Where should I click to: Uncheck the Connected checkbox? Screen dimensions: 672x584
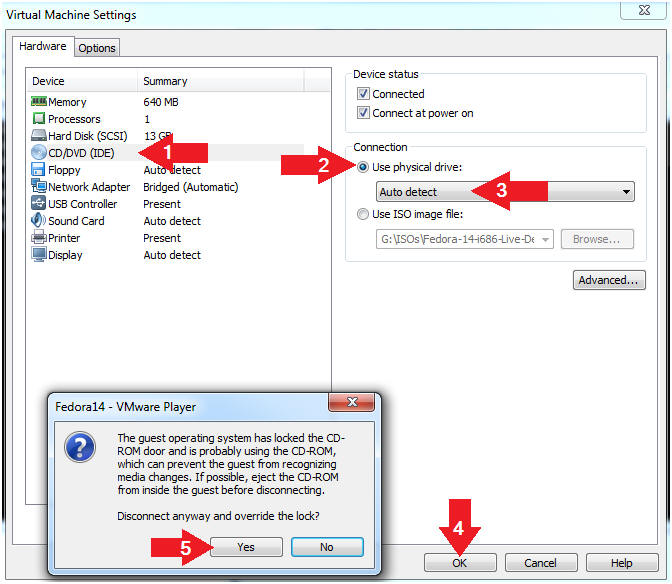tap(363, 93)
